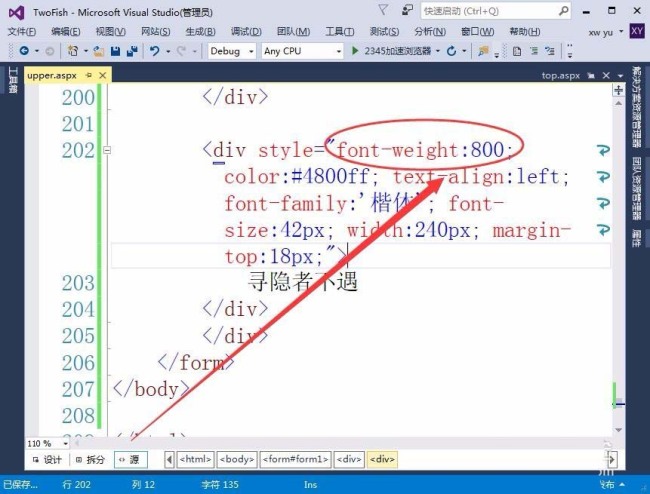
Task: Click the vertical scrollbar down arrow
Action: [618, 430]
